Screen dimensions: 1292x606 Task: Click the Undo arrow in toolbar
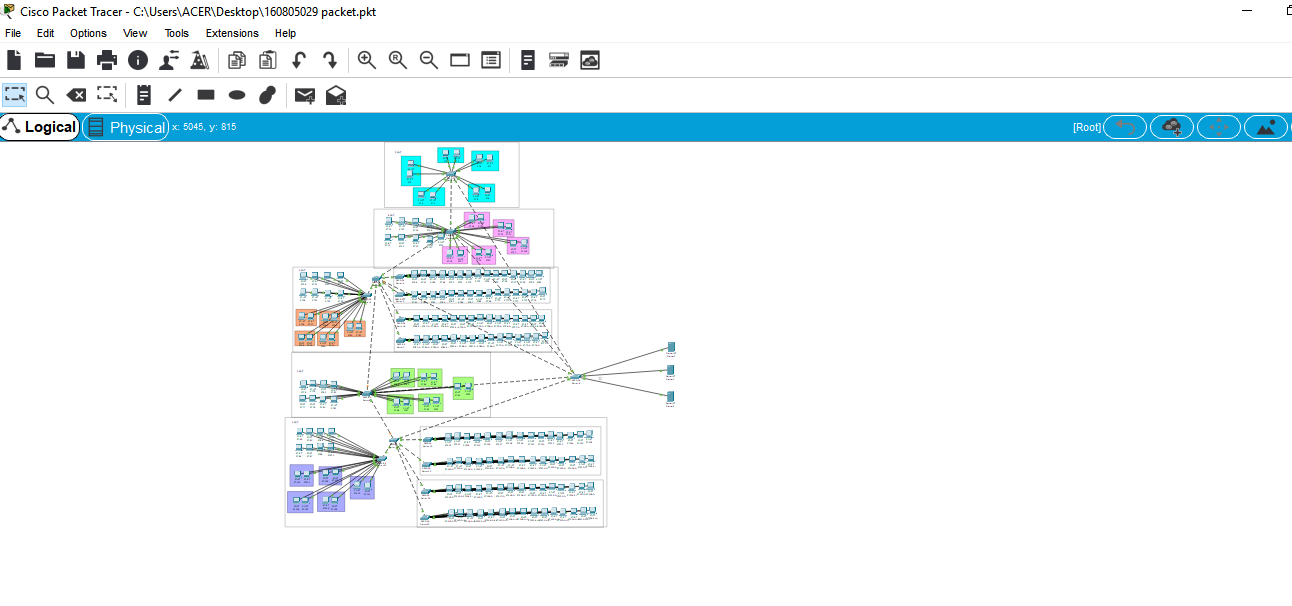[298, 61]
